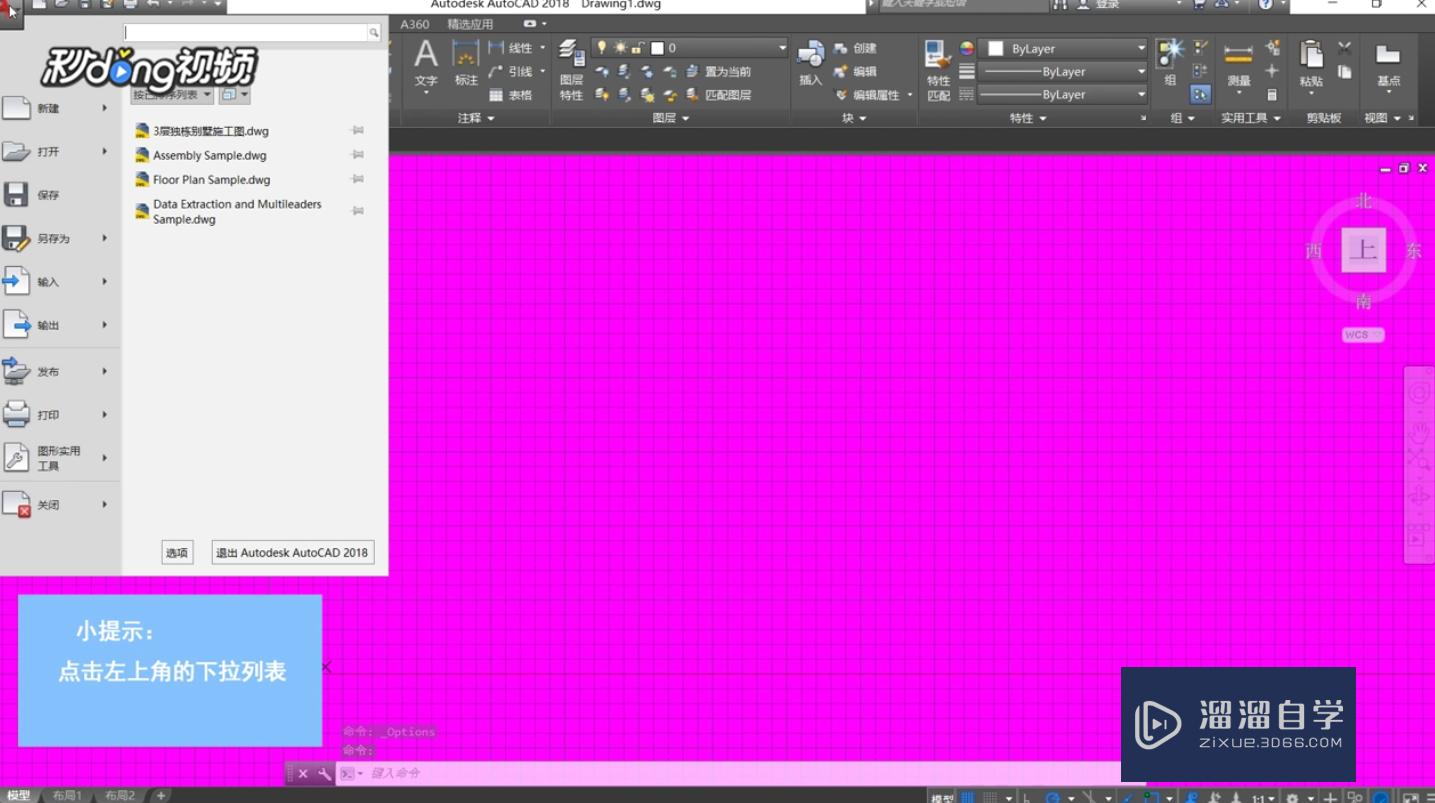Open the ByLayer lineweight dropdown (middle)
The height and width of the screenshot is (803, 1435).
point(1064,72)
